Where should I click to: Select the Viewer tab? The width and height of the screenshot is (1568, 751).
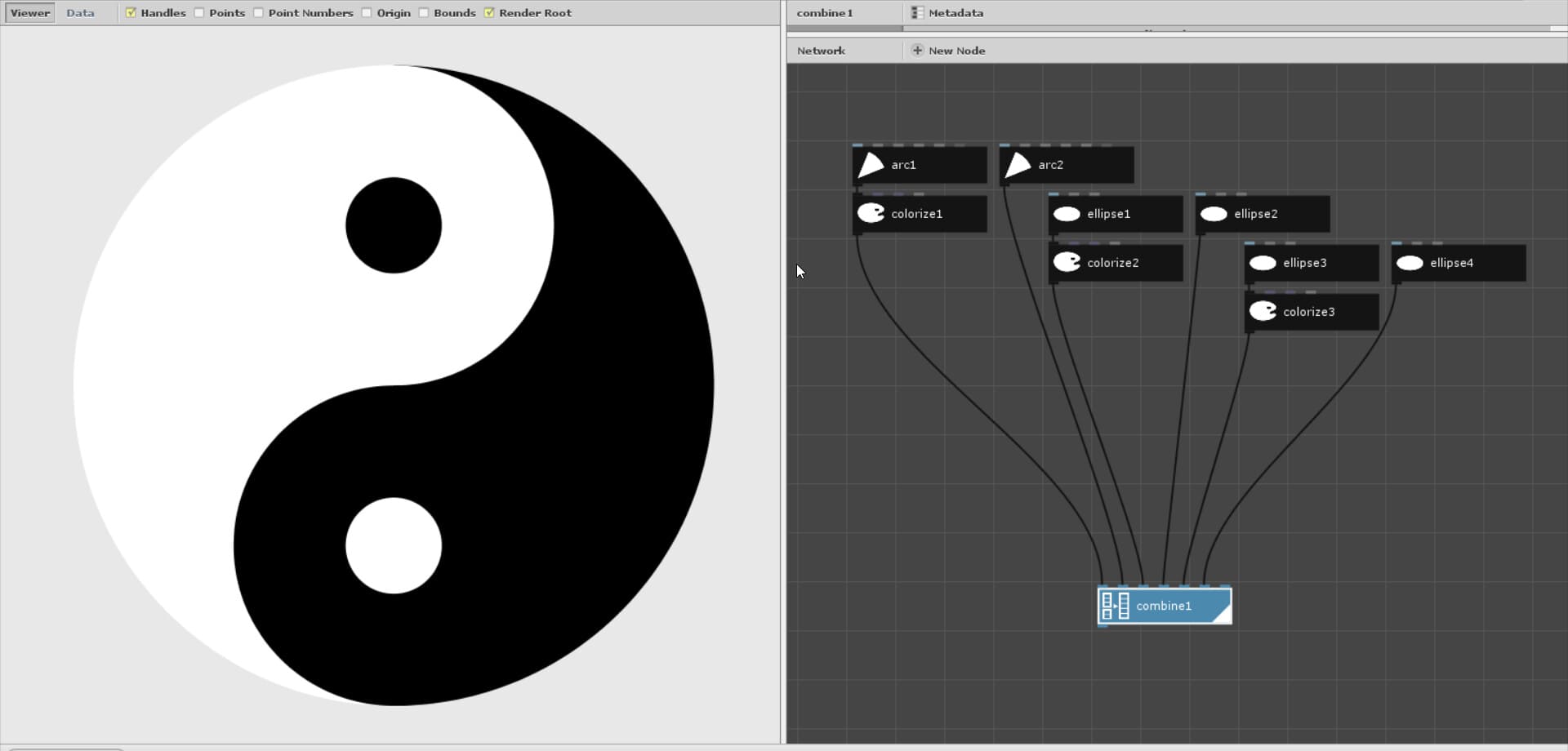point(29,12)
